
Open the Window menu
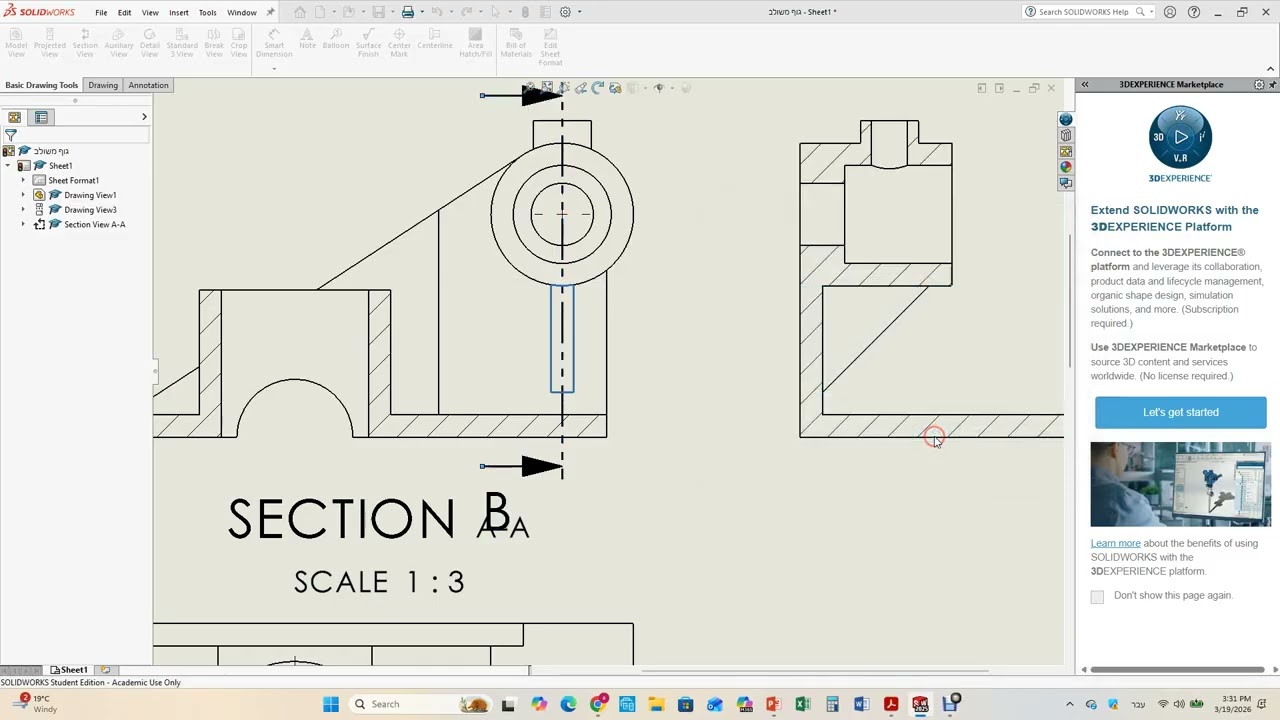pos(242,12)
